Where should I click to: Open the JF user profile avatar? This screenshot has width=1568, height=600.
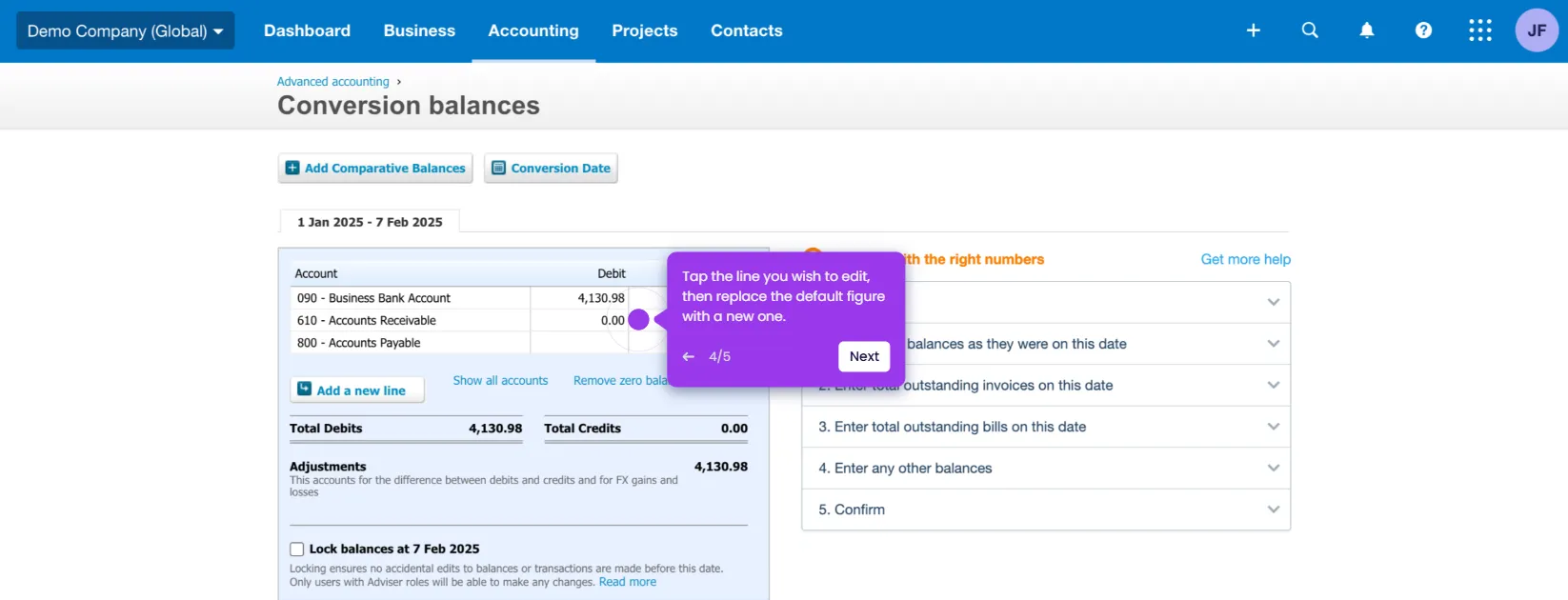pyautogui.click(x=1537, y=30)
